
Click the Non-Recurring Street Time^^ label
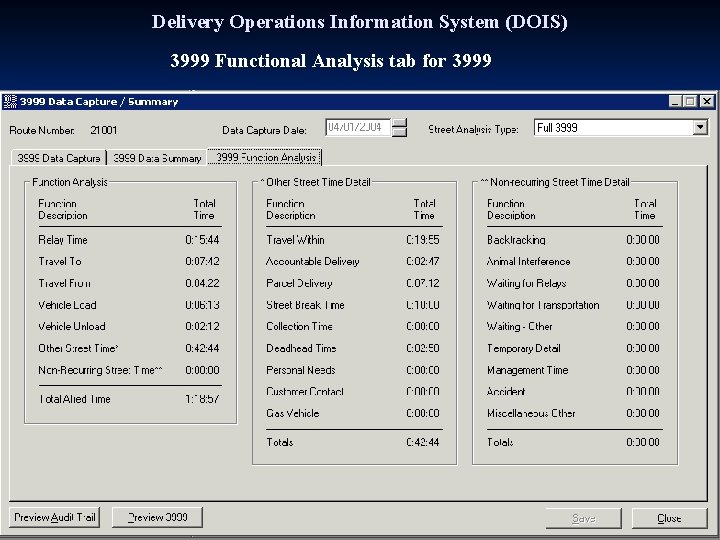101,370
